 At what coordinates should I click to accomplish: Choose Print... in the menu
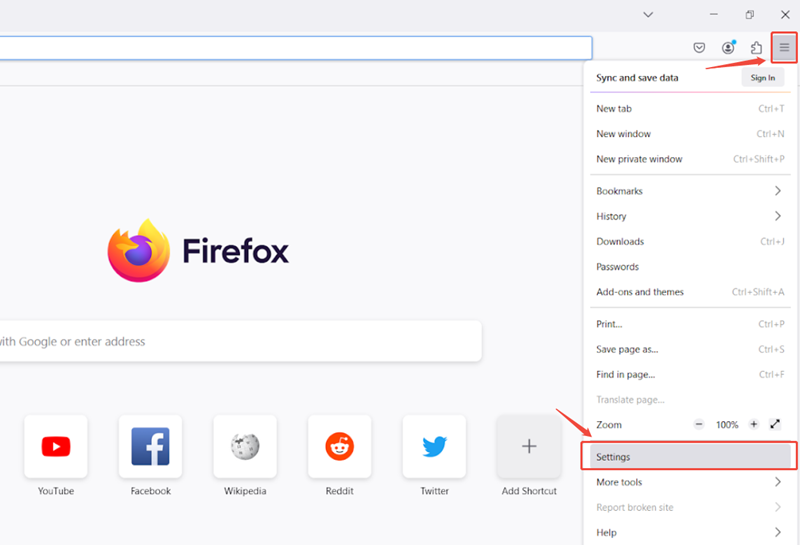tap(690, 324)
